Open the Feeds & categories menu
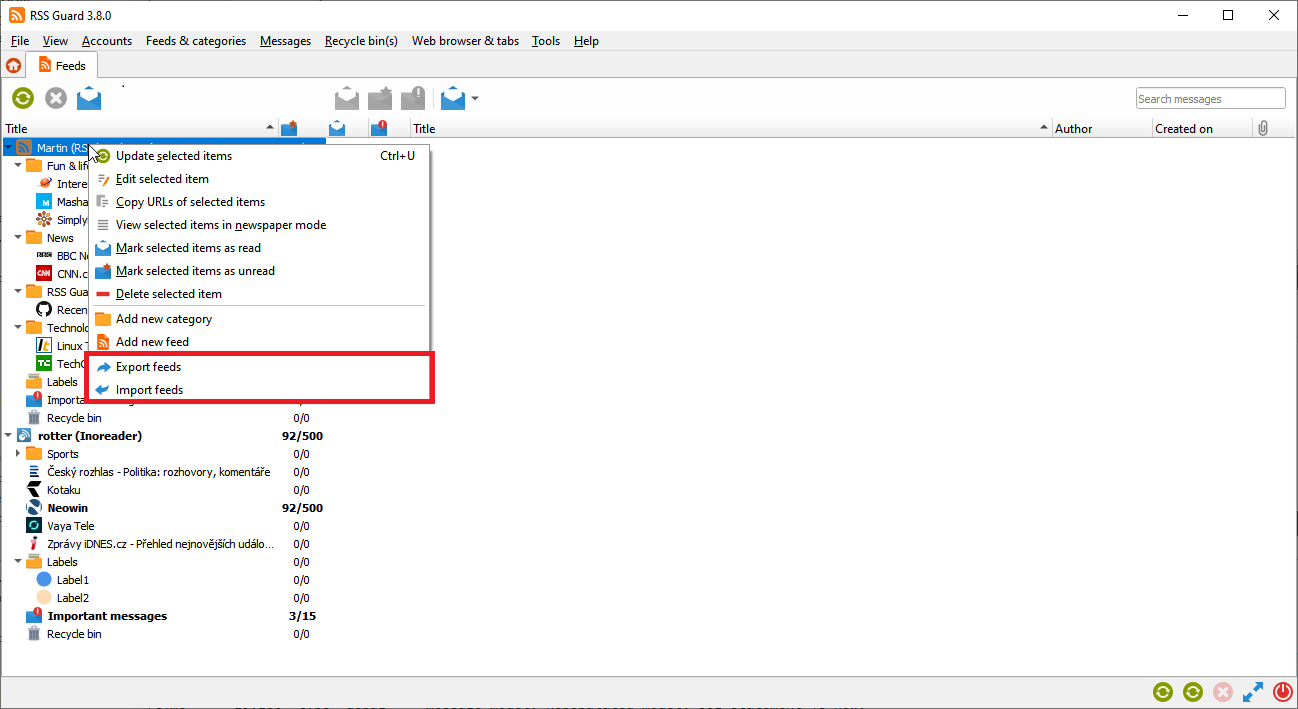 tap(195, 41)
